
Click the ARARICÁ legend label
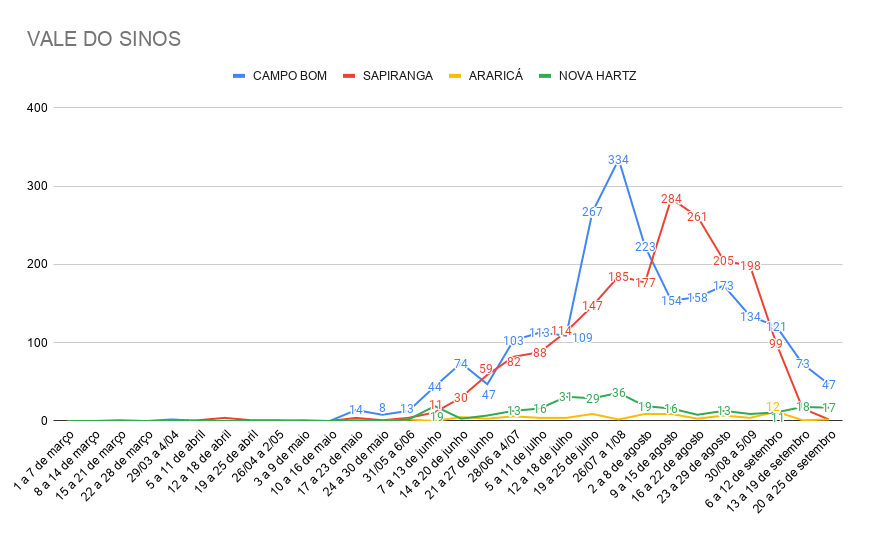[x=495, y=76]
